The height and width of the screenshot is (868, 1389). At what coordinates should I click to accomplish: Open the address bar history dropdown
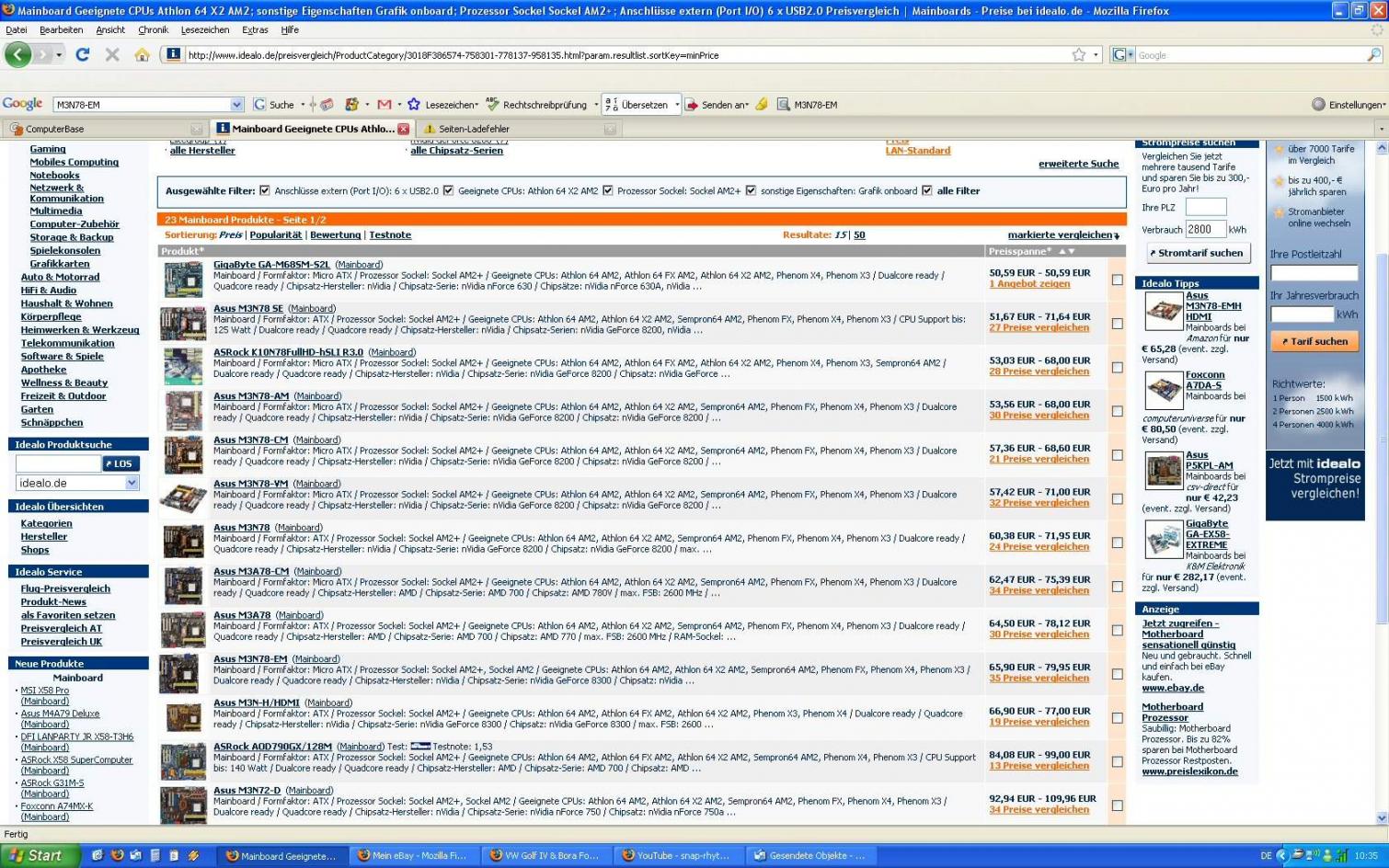1096,55
